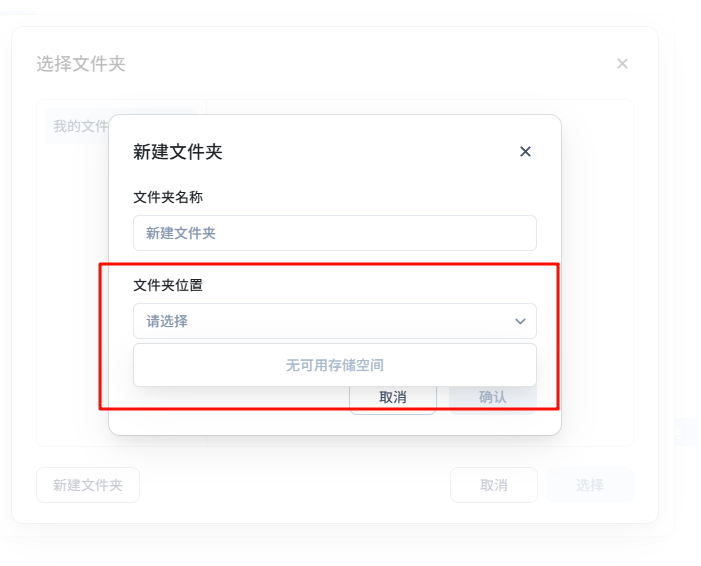Click the 新建文件夹 dialog title text

tap(178, 152)
